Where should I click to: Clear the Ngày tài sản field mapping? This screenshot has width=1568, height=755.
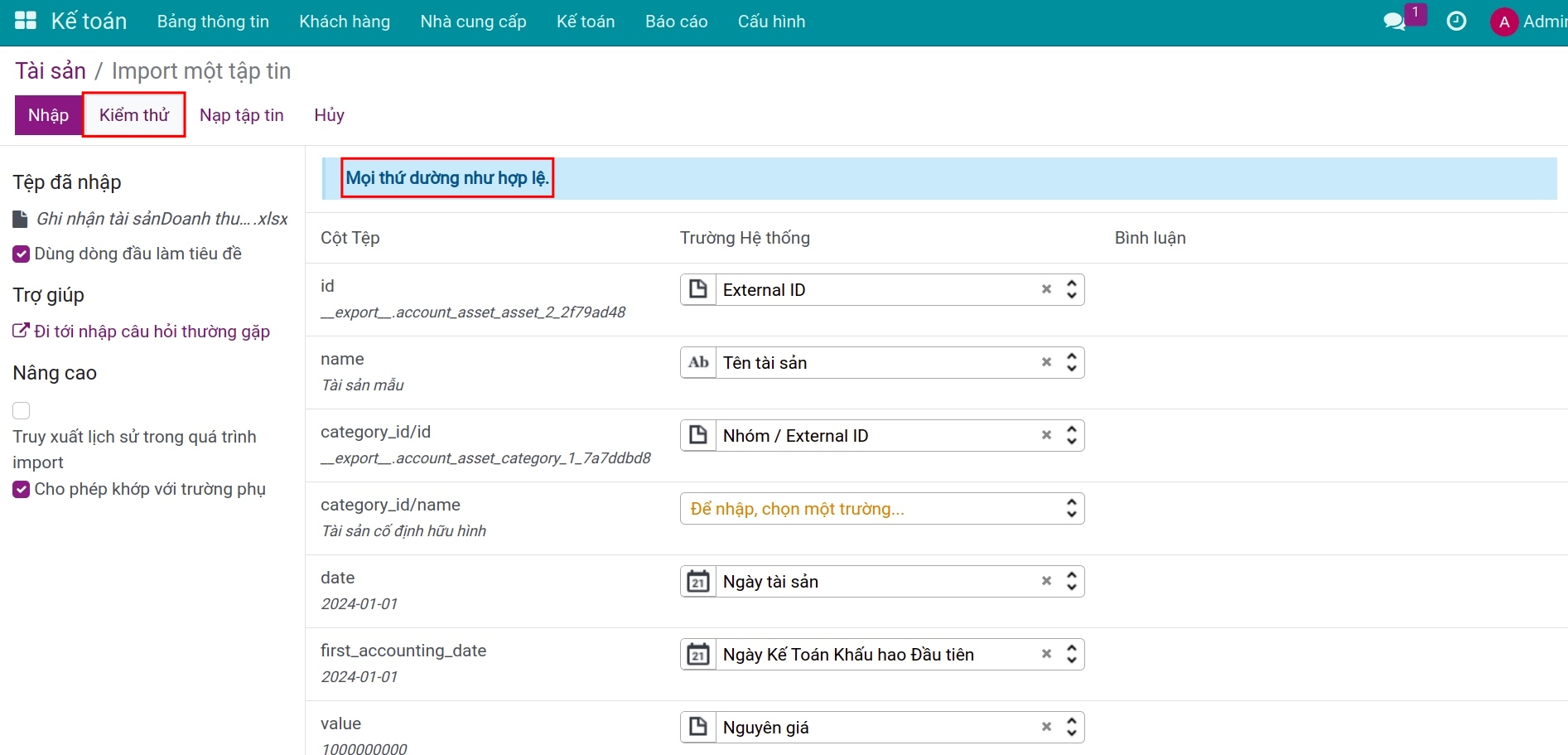click(x=1046, y=581)
